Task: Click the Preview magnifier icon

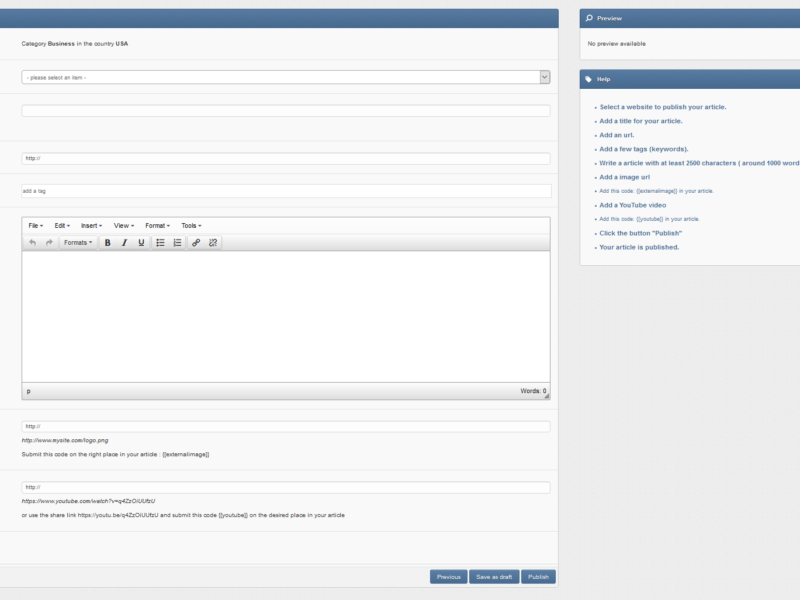Action: pos(589,18)
